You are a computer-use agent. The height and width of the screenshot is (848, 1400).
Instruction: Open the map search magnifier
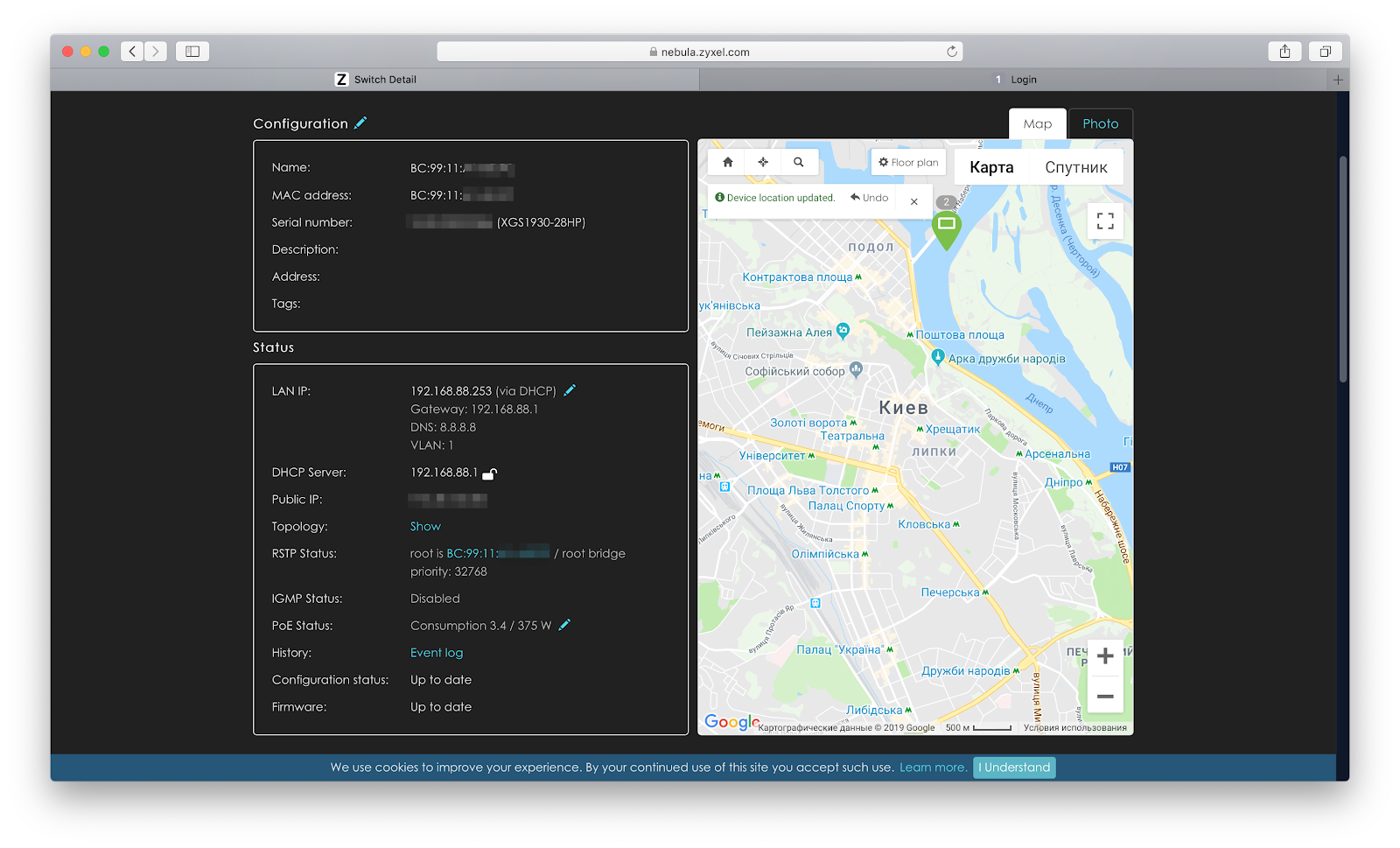[798, 162]
